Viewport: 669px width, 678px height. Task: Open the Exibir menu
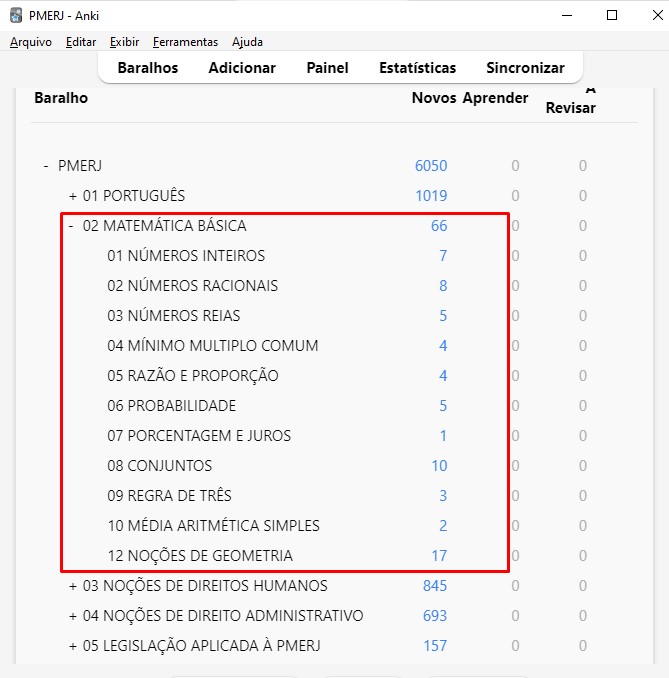click(125, 42)
